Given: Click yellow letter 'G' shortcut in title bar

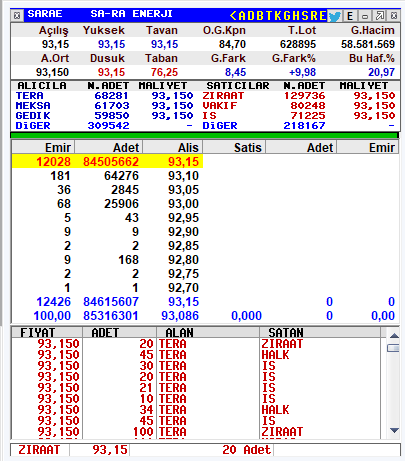Looking at the screenshot, I should click(287, 16).
